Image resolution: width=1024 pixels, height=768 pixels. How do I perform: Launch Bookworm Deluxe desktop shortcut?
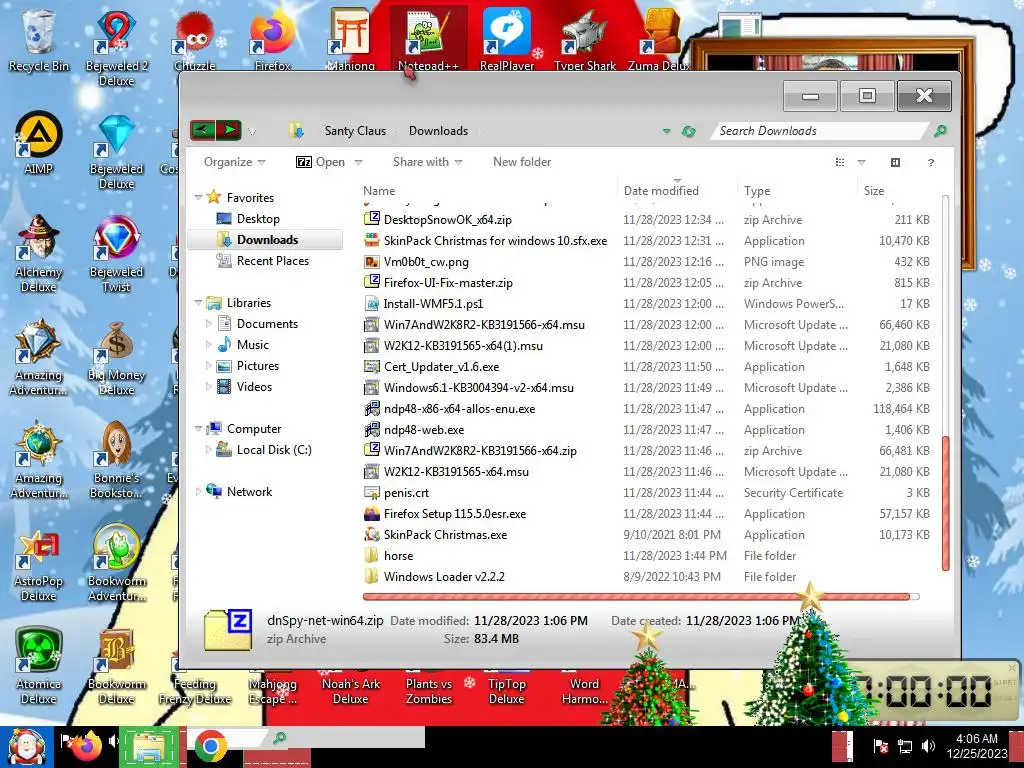click(x=116, y=666)
